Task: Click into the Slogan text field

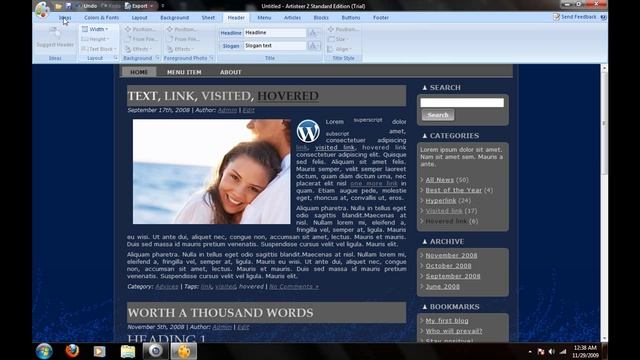Action: point(275,46)
